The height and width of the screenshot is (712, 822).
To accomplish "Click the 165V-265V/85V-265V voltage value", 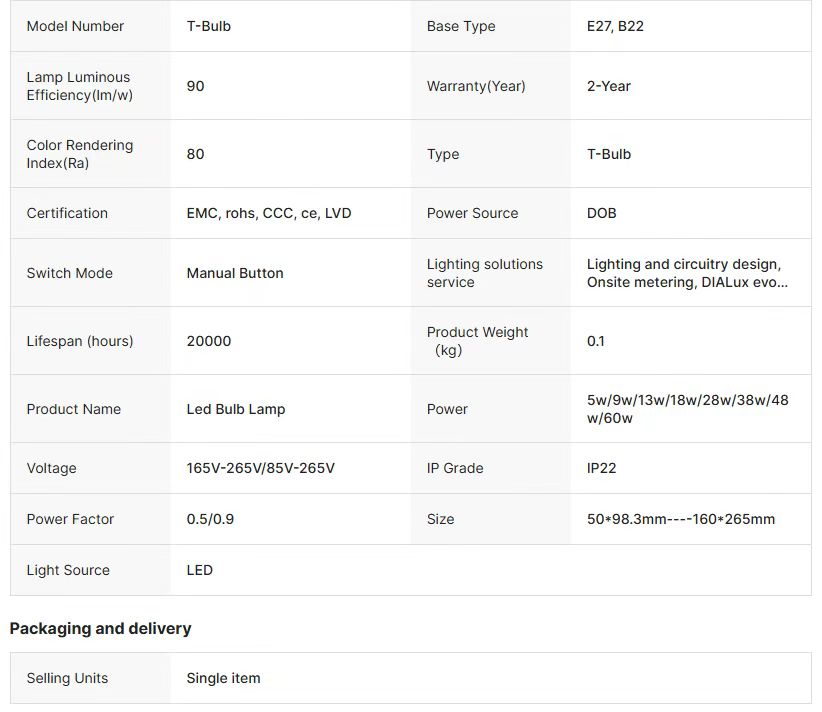I will 260,468.
